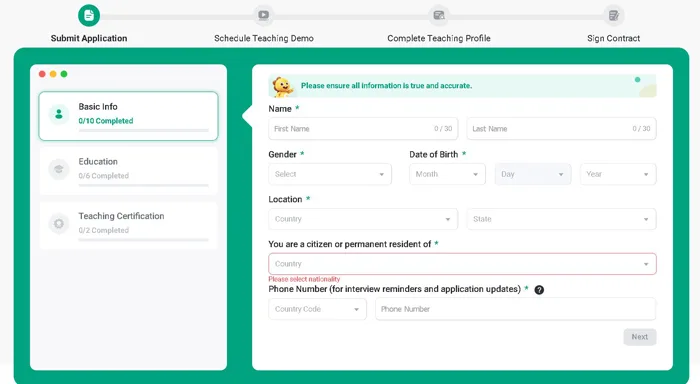Click the green window dot in the sidebar

pos(64,74)
